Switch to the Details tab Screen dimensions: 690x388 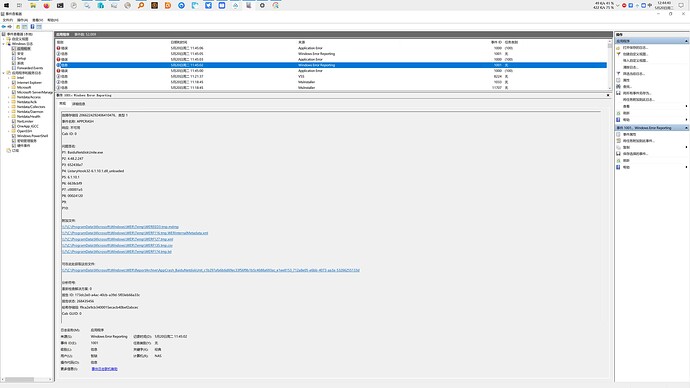pos(79,104)
